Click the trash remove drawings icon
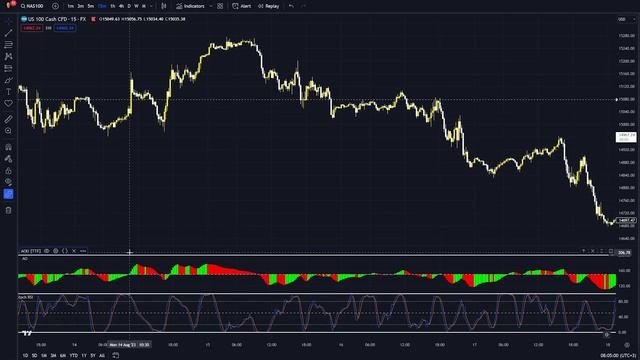Image resolution: width=640 pixels, height=360 pixels. [8, 210]
